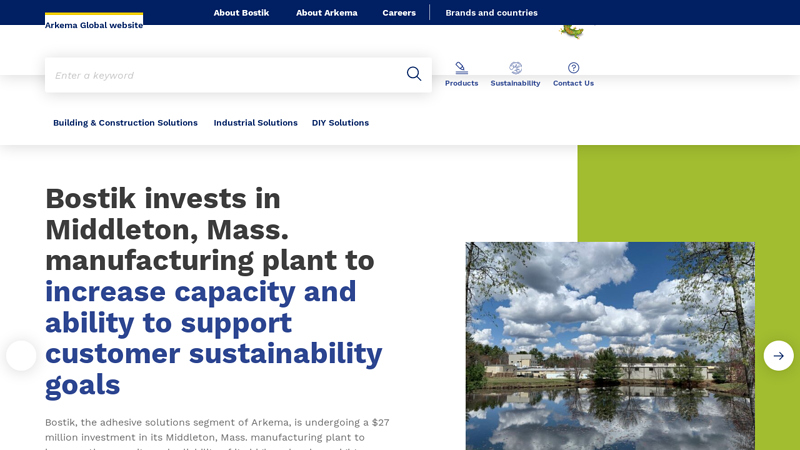Open the Sustainability globe icon
This screenshot has height=450, width=800.
coord(515,68)
